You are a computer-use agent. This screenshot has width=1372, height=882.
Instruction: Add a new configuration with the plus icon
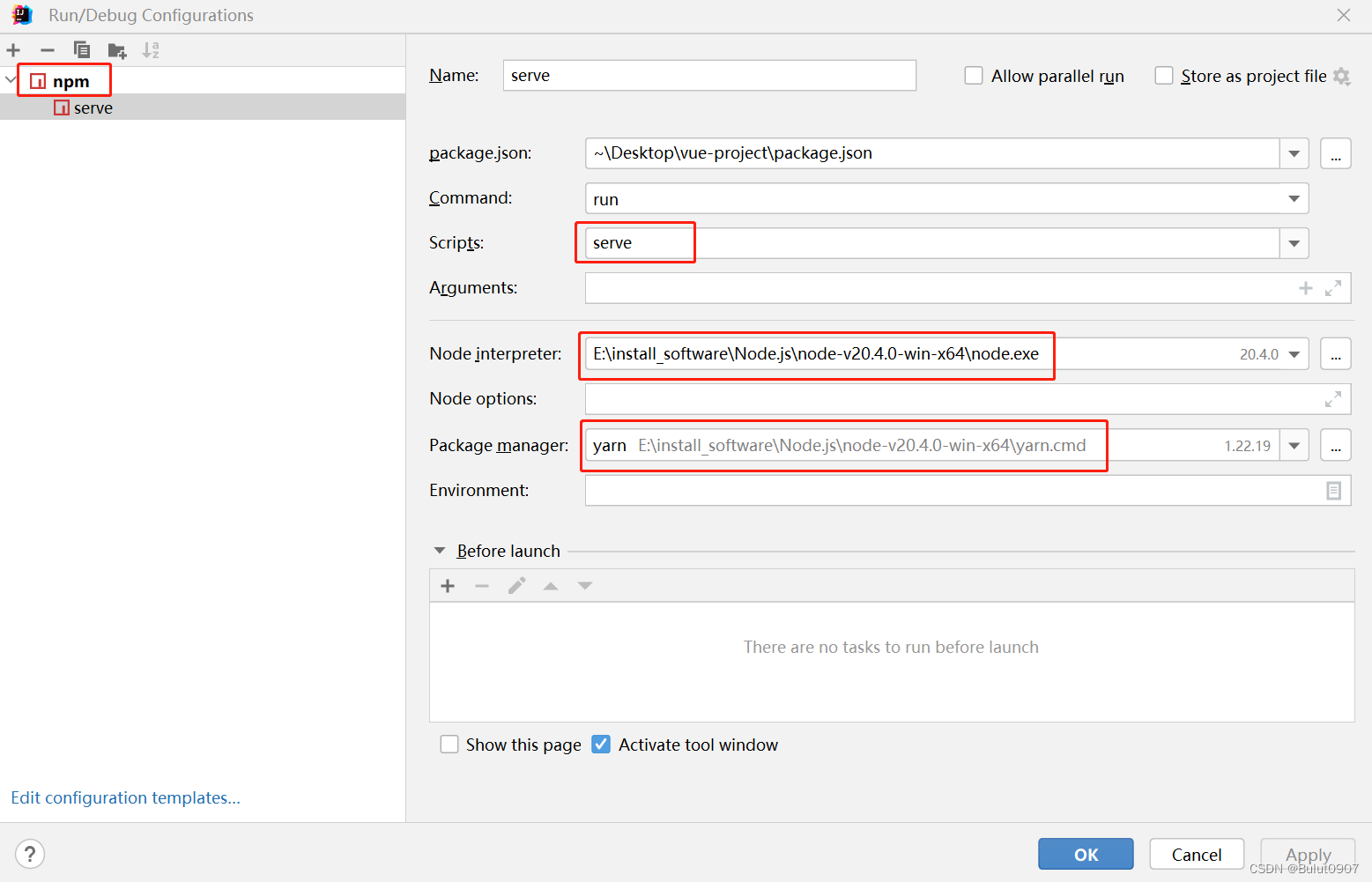(13, 50)
